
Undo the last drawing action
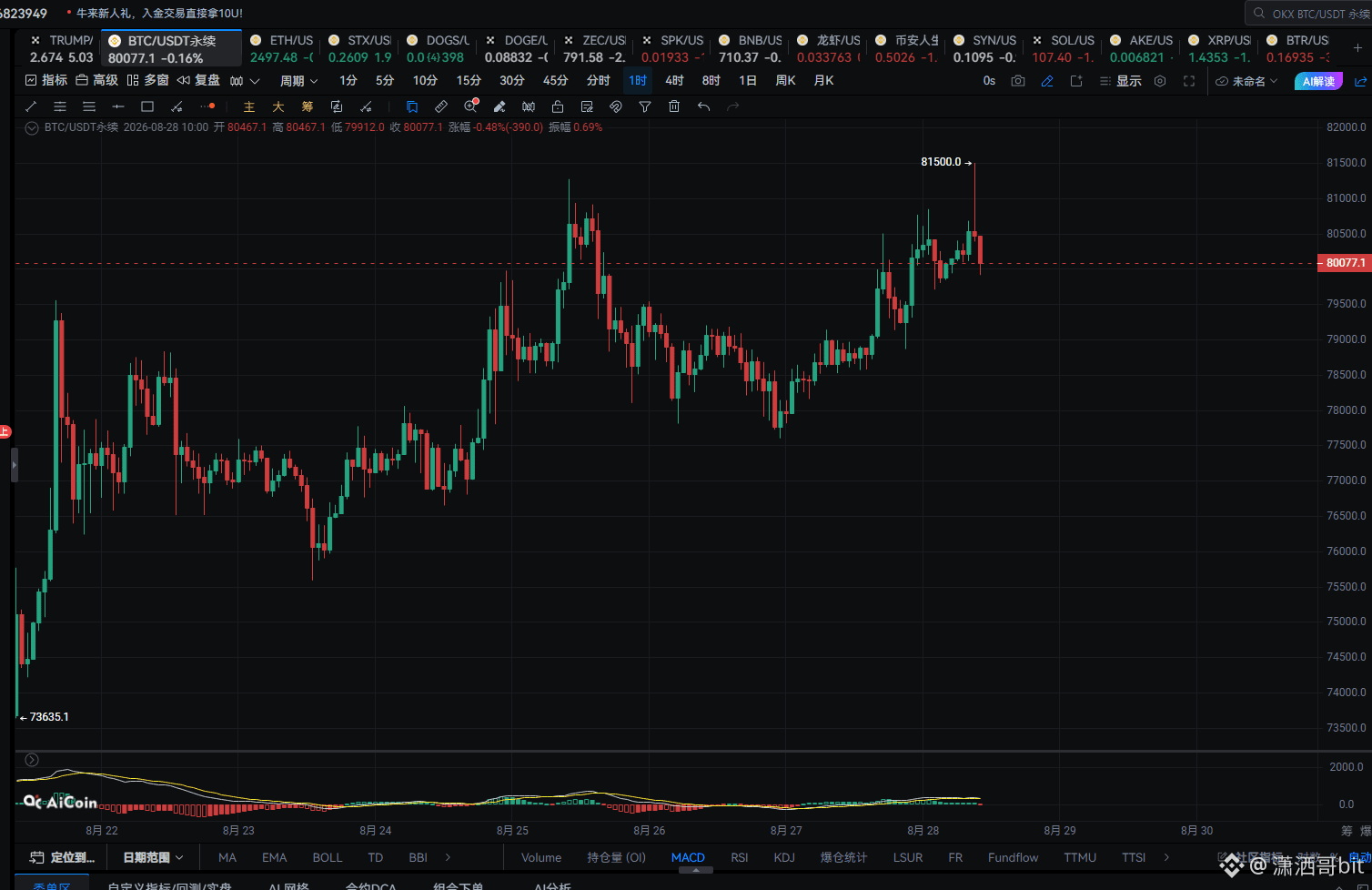click(x=703, y=106)
